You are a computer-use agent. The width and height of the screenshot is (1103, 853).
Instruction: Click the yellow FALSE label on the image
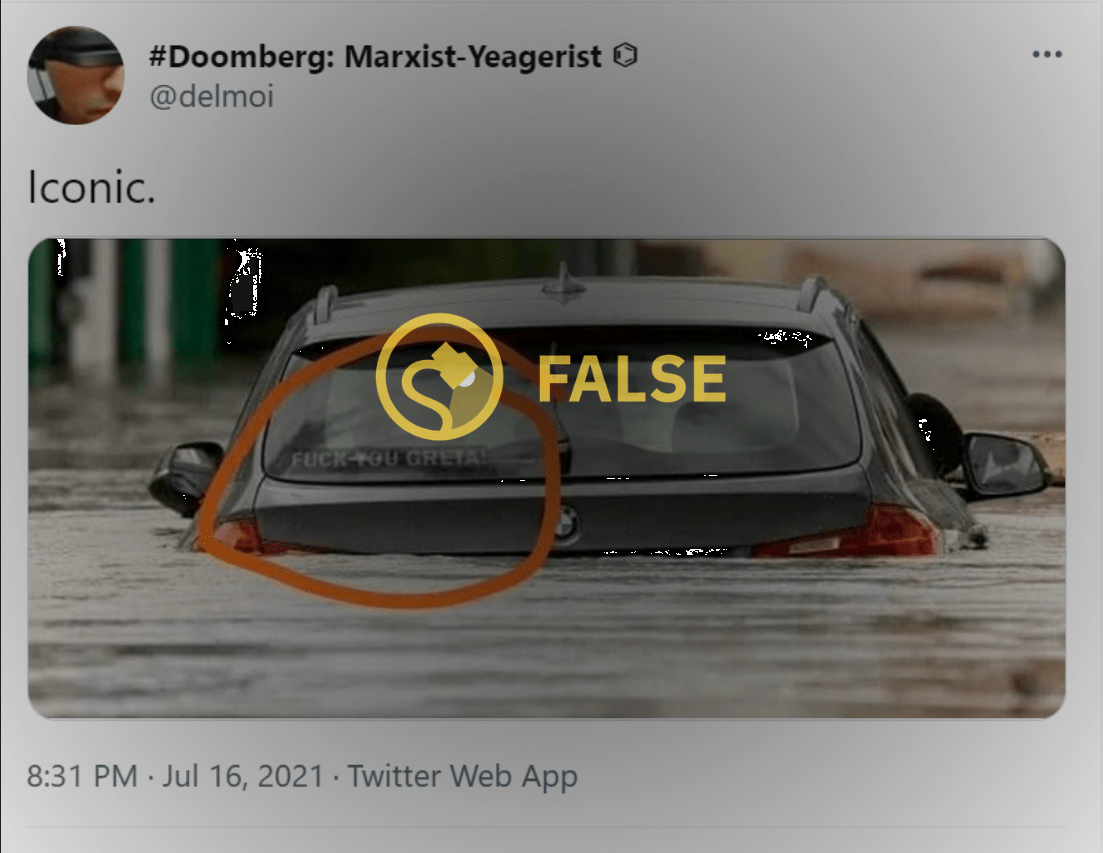click(x=632, y=378)
